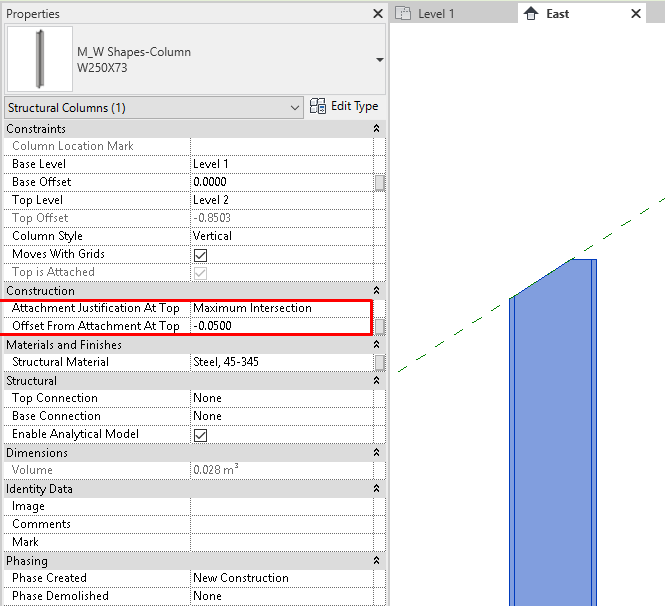Click the W250X73 column type thumbnail
The width and height of the screenshot is (665, 606).
point(40,59)
